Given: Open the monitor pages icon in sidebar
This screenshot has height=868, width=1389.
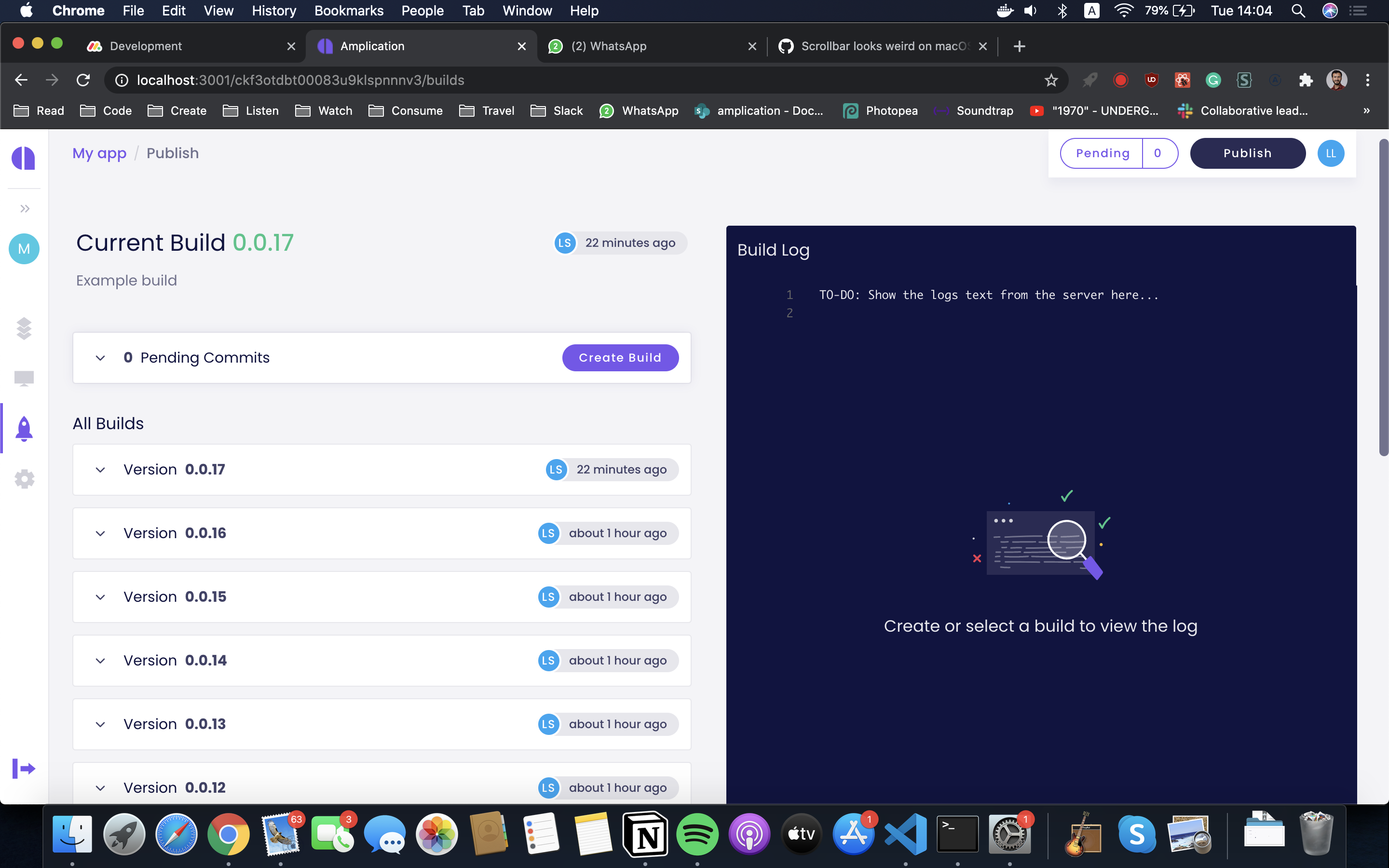Looking at the screenshot, I should point(24,379).
